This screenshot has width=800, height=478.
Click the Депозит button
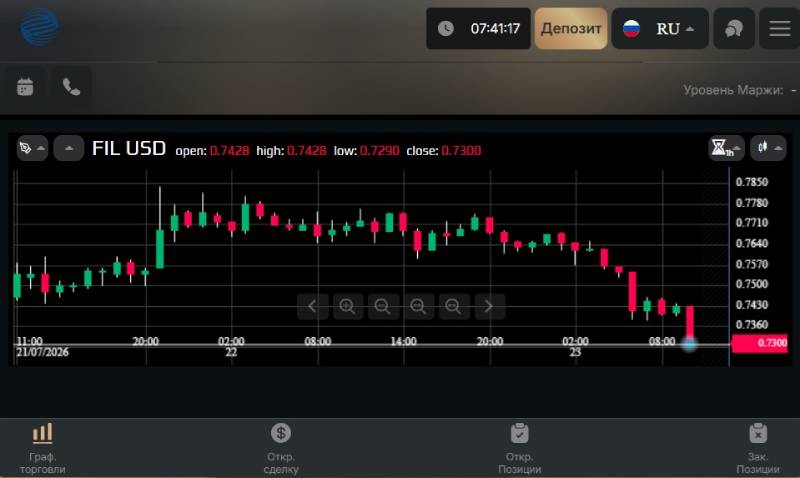571,29
